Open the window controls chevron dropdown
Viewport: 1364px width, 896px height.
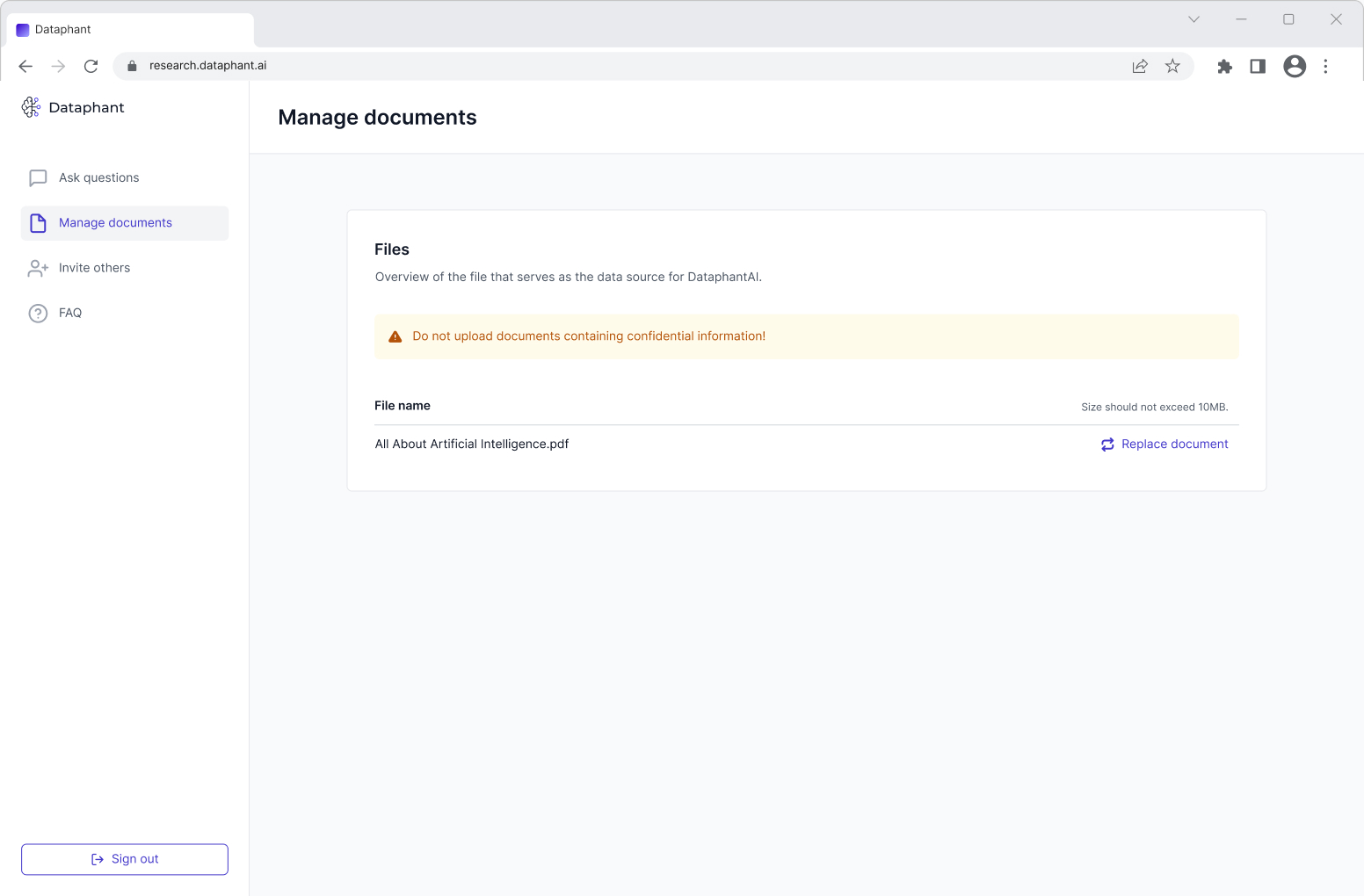1193,18
